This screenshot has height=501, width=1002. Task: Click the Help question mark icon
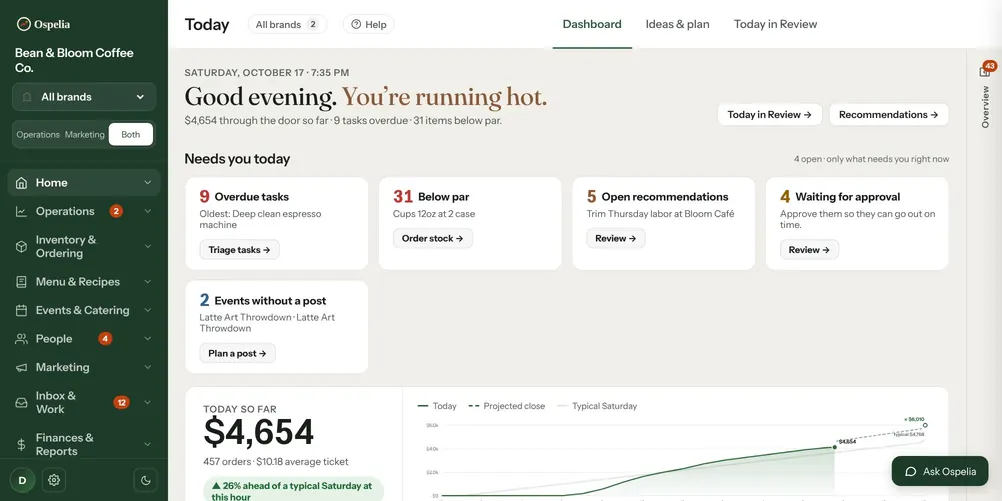click(x=356, y=24)
